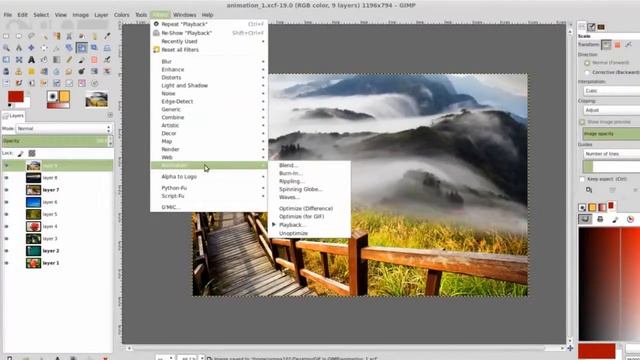Expand the Alpha to Logo submenu
This screenshot has width=640, height=360.
click(209, 177)
